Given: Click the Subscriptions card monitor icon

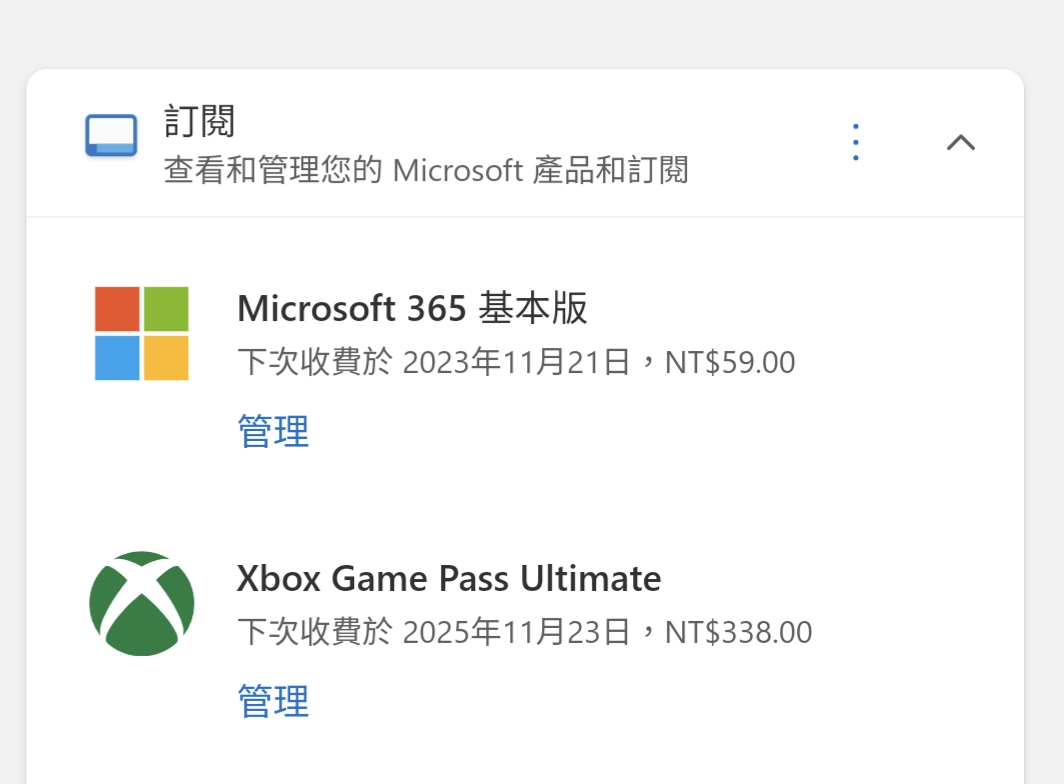Looking at the screenshot, I should pos(111,137).
